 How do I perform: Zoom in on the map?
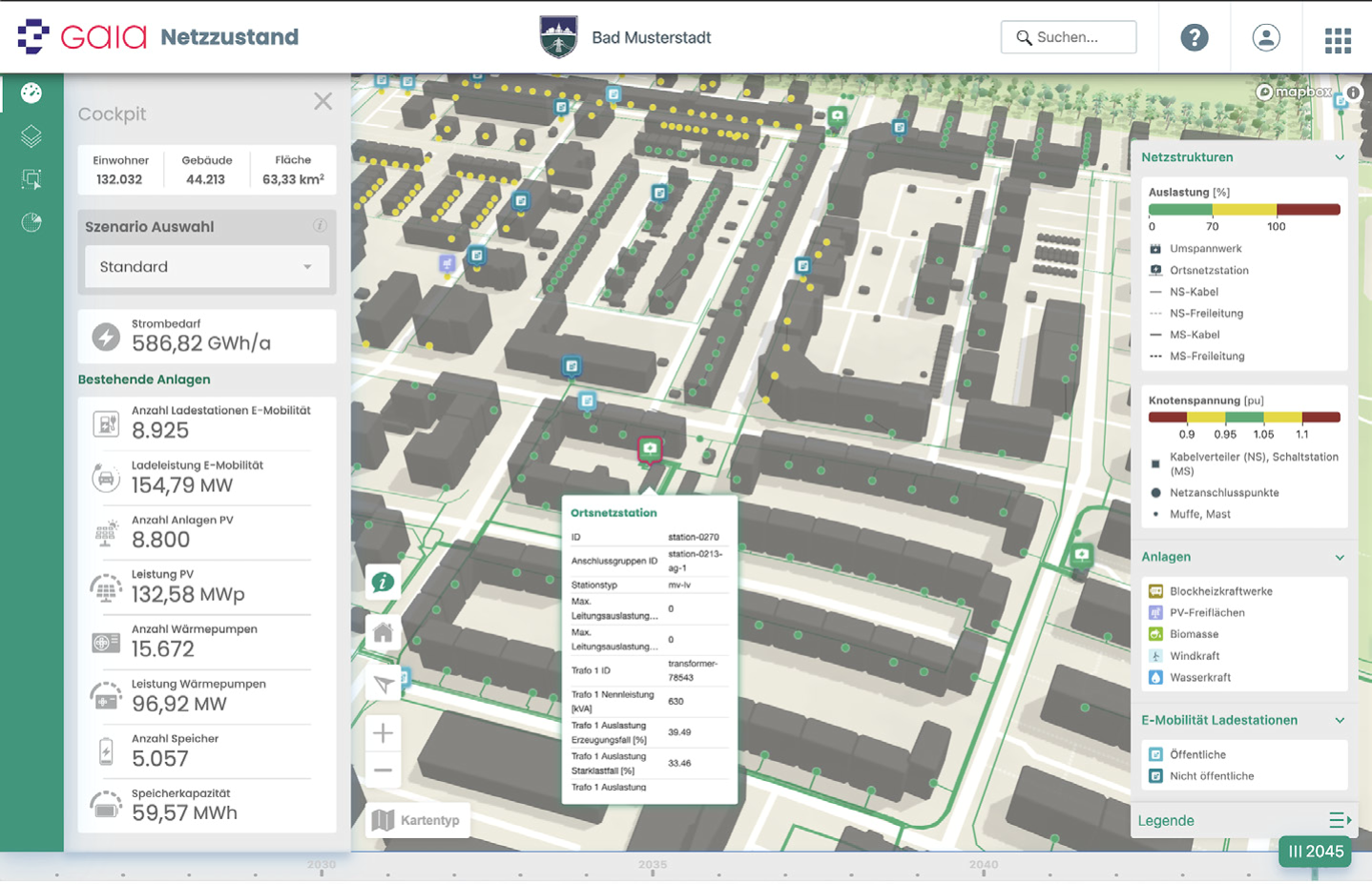pyautogui.click(x=384, y=733)
